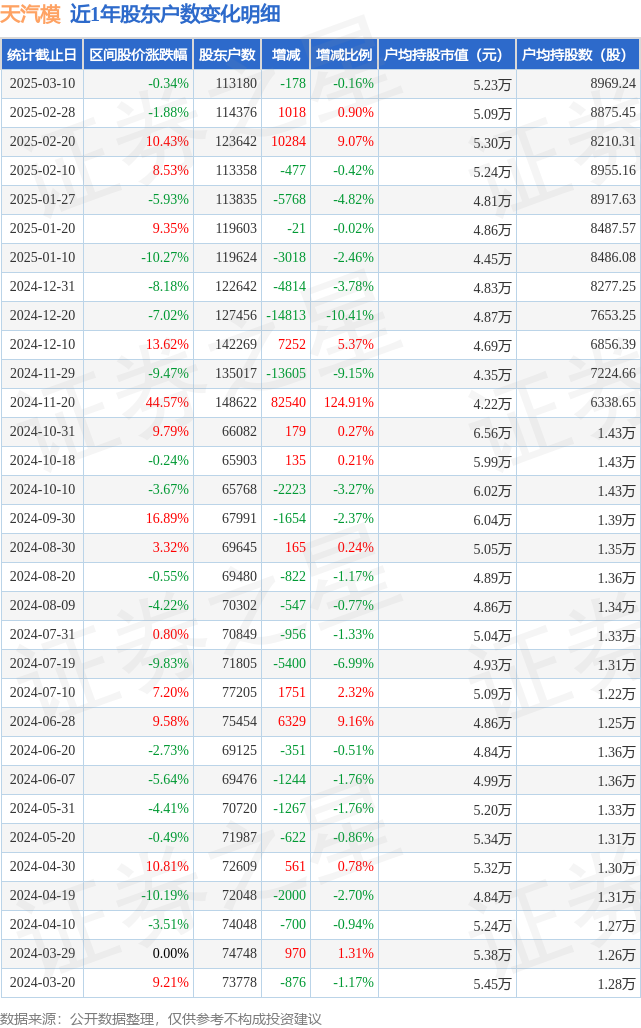
Task: Click the 户均持股市值（元） column header
Action: [448, 54]
